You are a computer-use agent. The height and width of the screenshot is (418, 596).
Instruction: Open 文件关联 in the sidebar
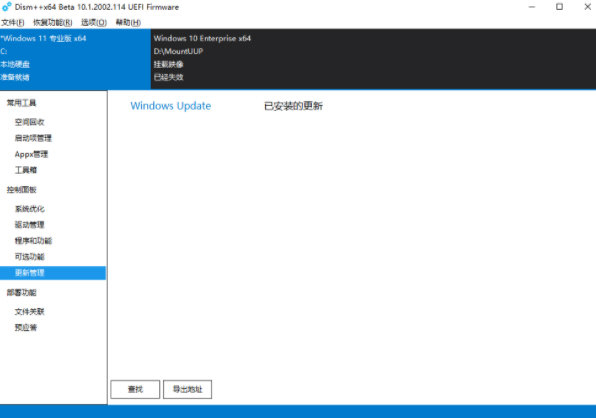30,312
